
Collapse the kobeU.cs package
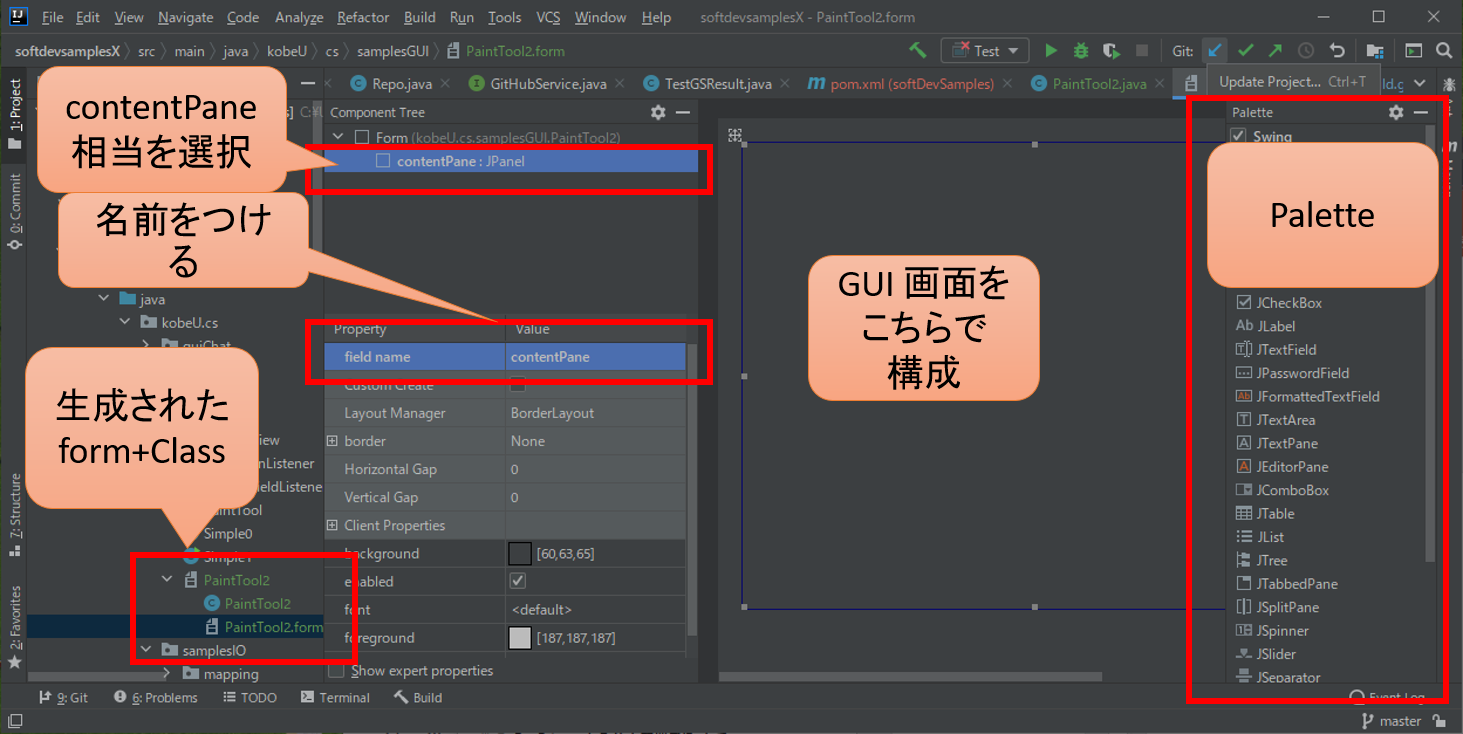[125, 322]
